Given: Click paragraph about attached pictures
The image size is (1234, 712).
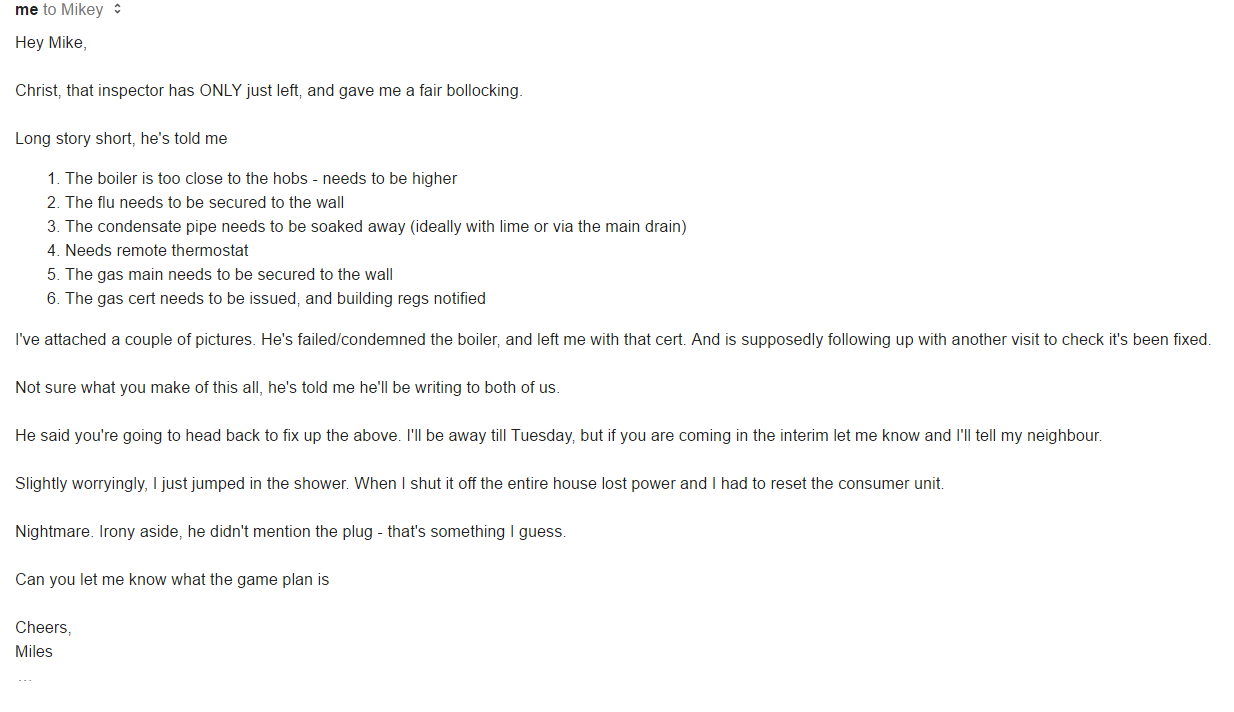Looking at the screenshot, I should click(x=612, y=340).
